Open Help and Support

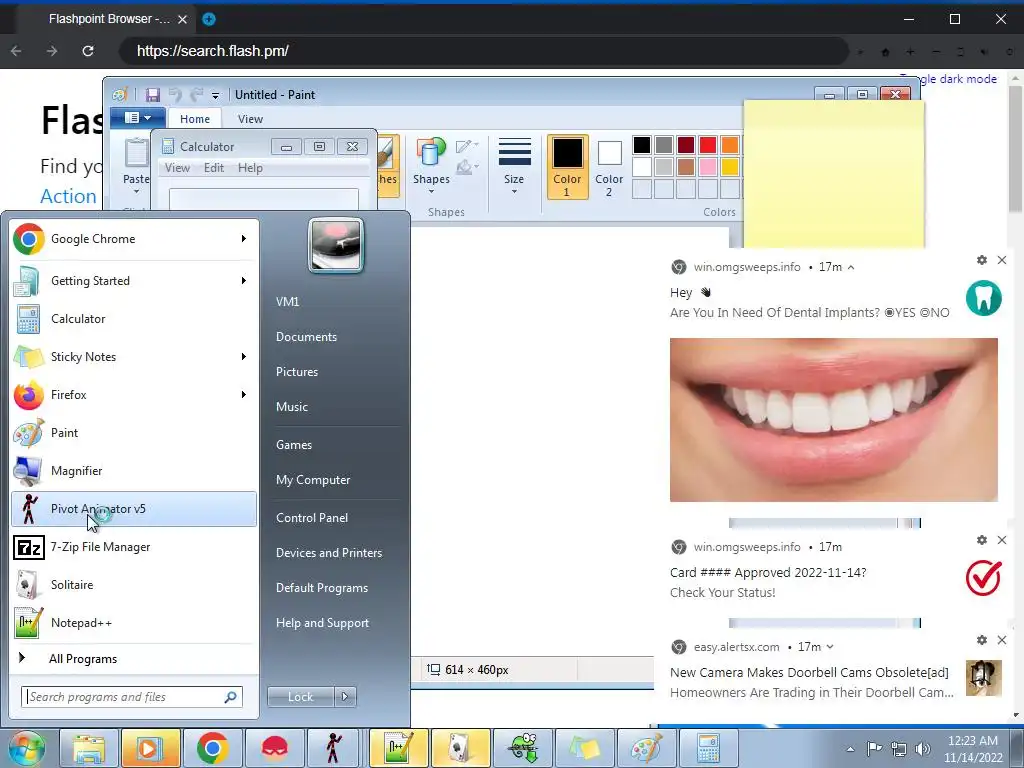pyautogui.click(x=322, y=623)
